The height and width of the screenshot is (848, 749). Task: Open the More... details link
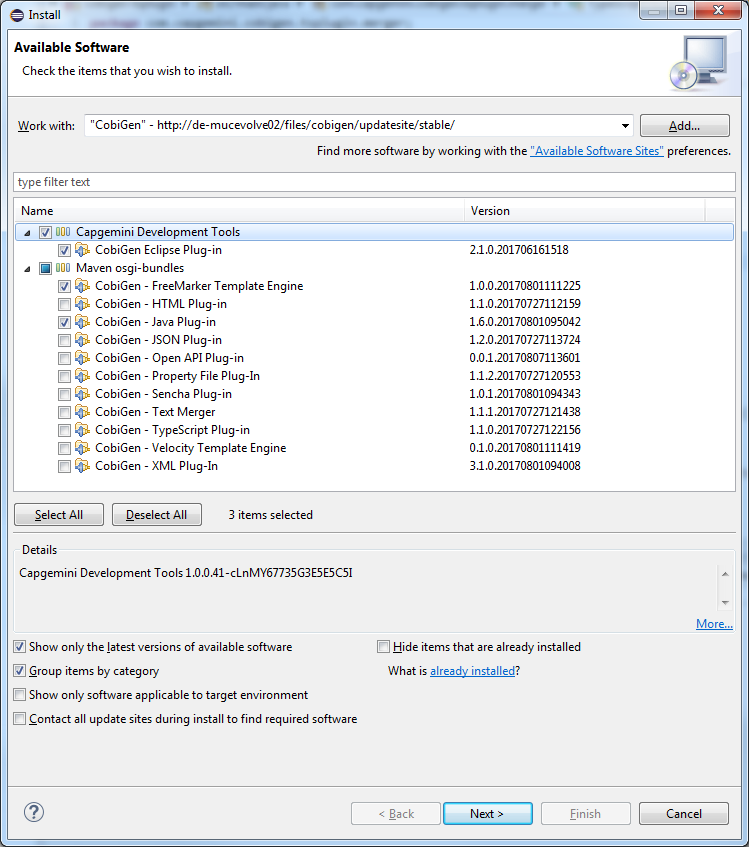pos(714,624)
